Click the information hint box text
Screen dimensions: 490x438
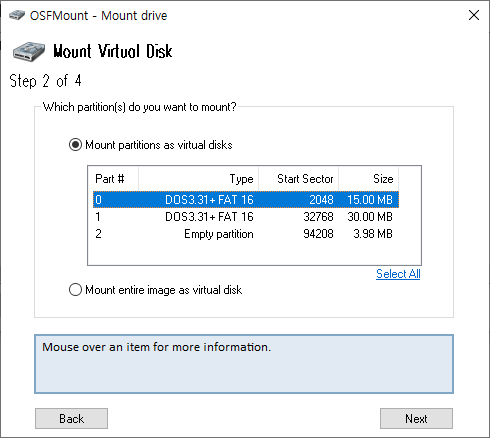(x=156, y=347)
